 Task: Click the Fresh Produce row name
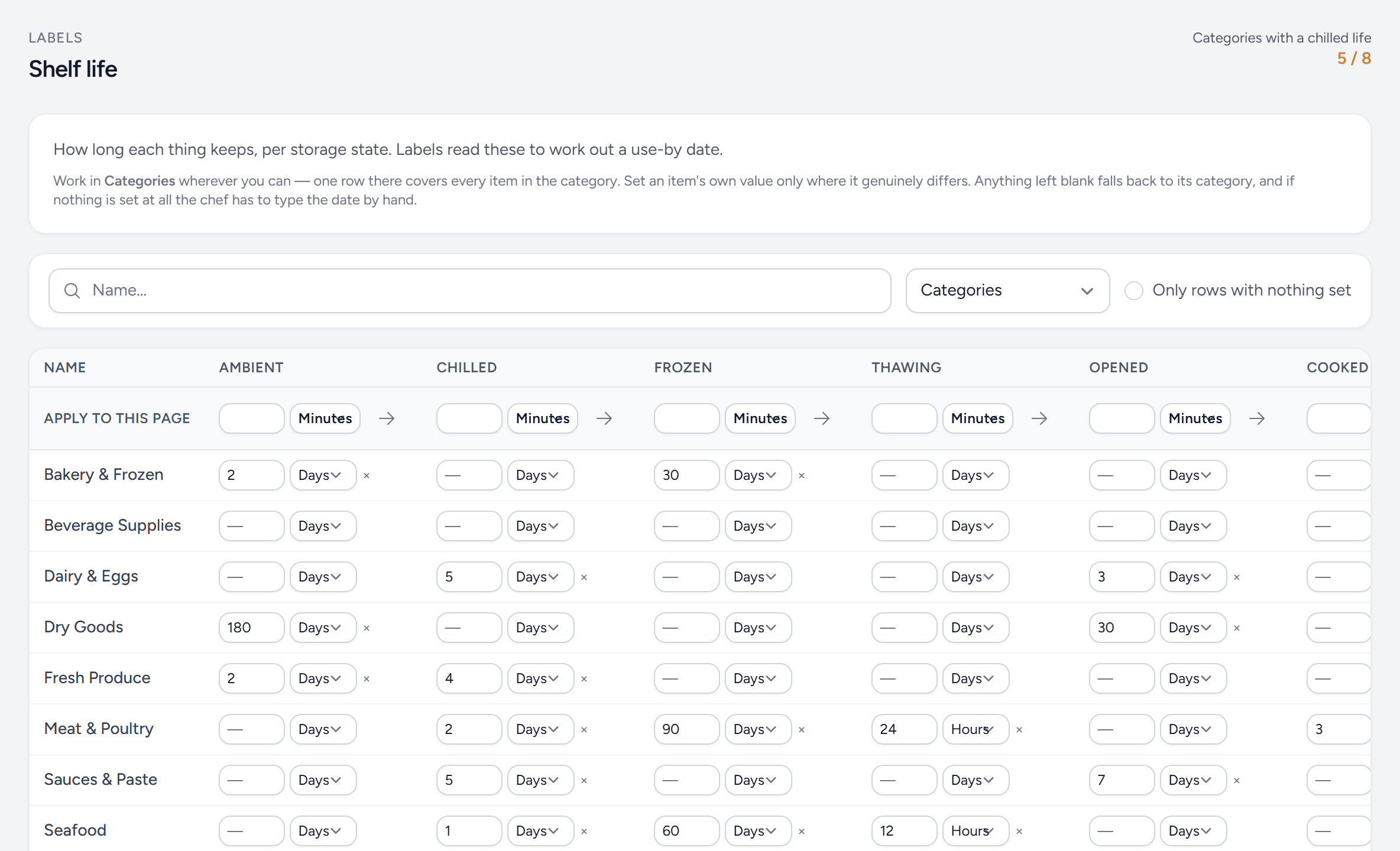(x=97, y=678)
